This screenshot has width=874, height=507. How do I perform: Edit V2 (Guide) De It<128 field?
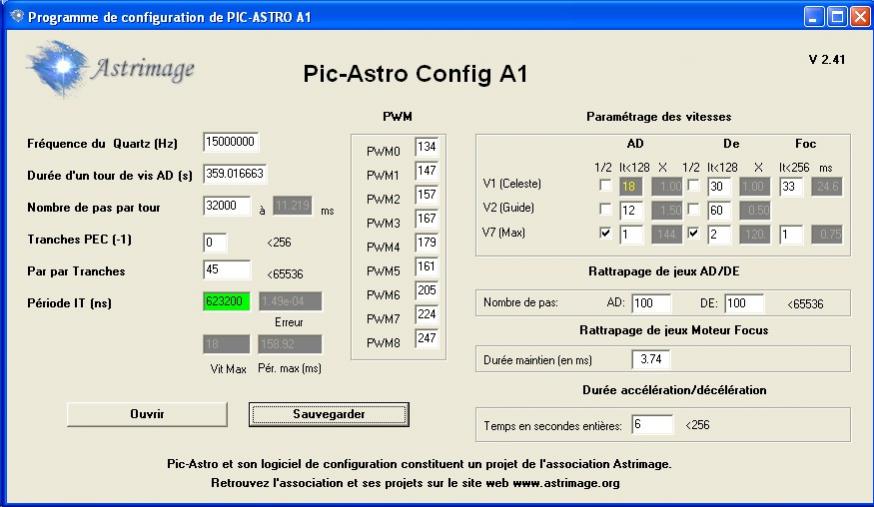tap(719, 211)
